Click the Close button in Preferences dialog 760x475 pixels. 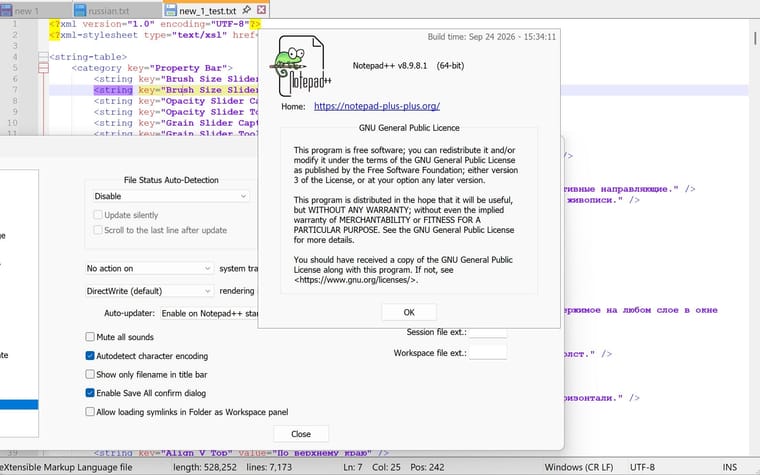point(301,434)
